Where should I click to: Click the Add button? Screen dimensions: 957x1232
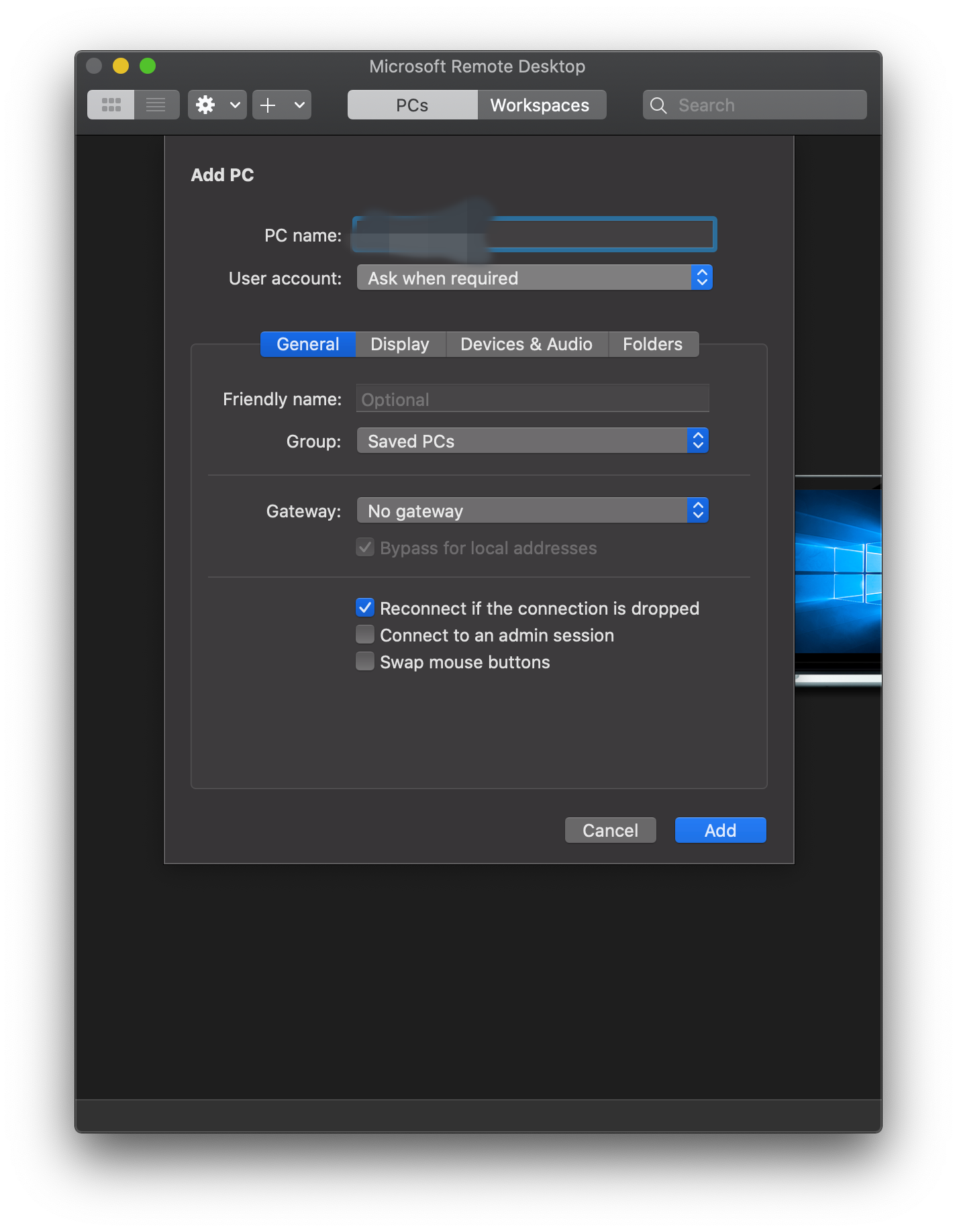[x=720, y=830]
